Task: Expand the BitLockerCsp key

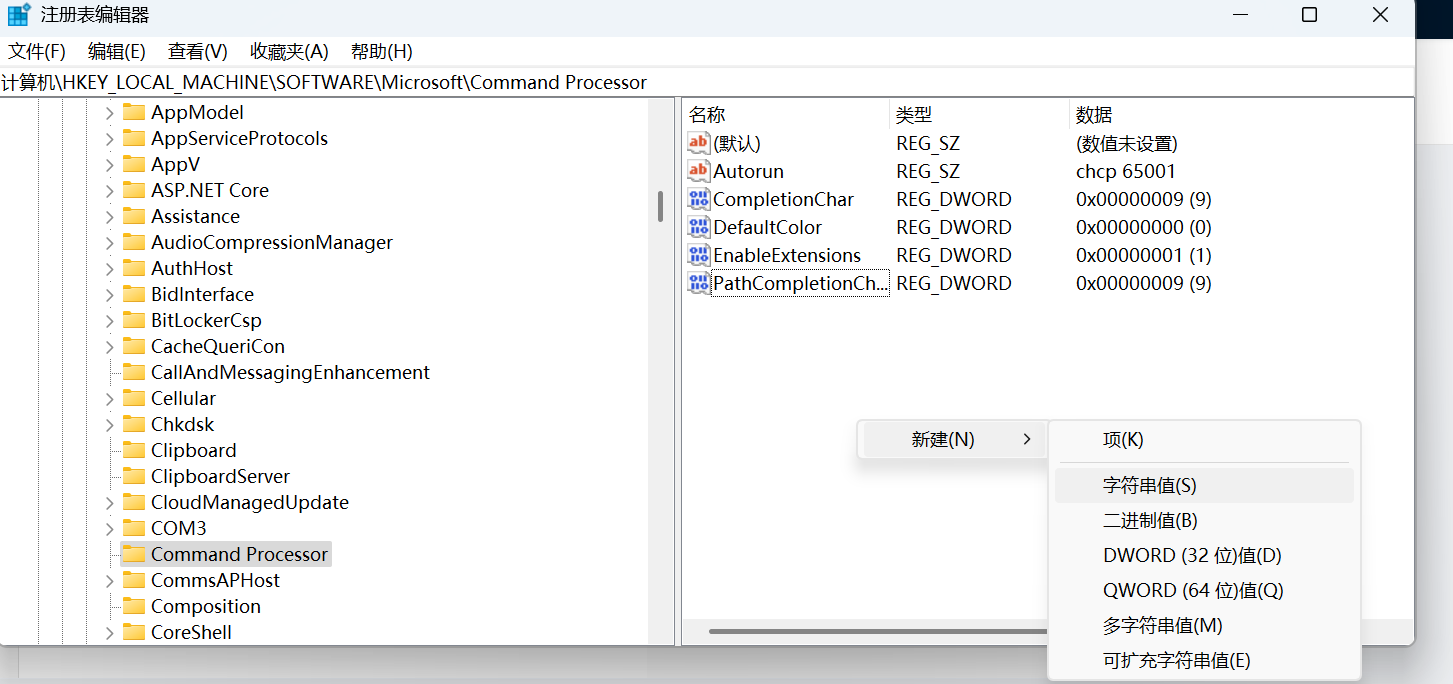Action: click(x=110, y=320)
